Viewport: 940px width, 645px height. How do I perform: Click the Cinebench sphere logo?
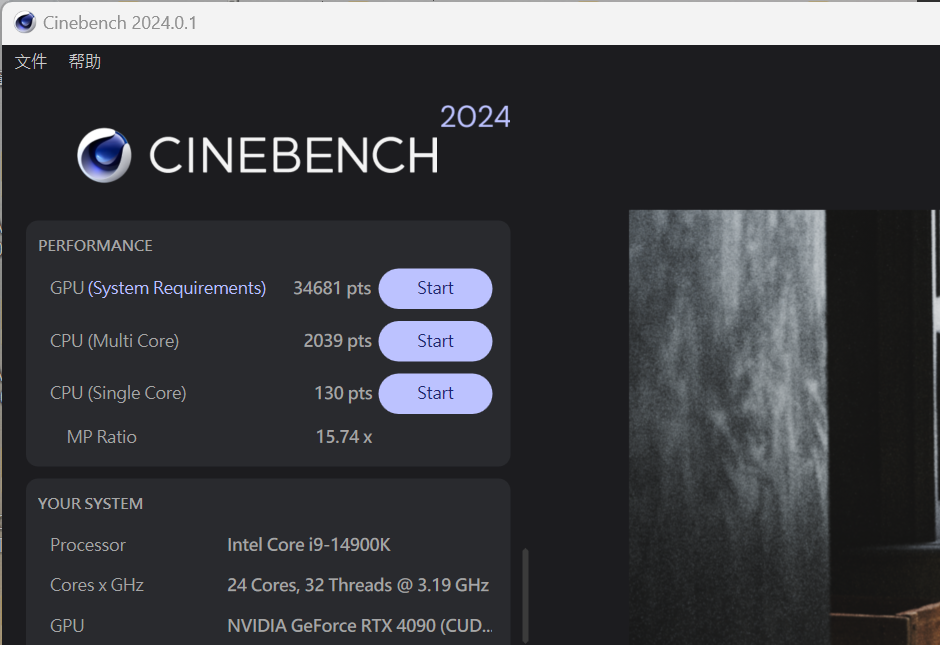[x=104, y=155]
